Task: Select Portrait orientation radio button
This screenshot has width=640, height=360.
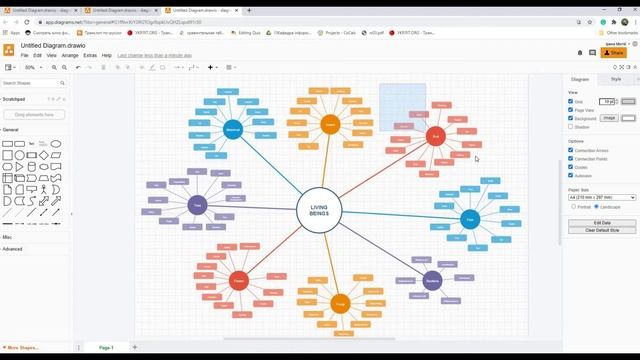Action: (573, 207)
